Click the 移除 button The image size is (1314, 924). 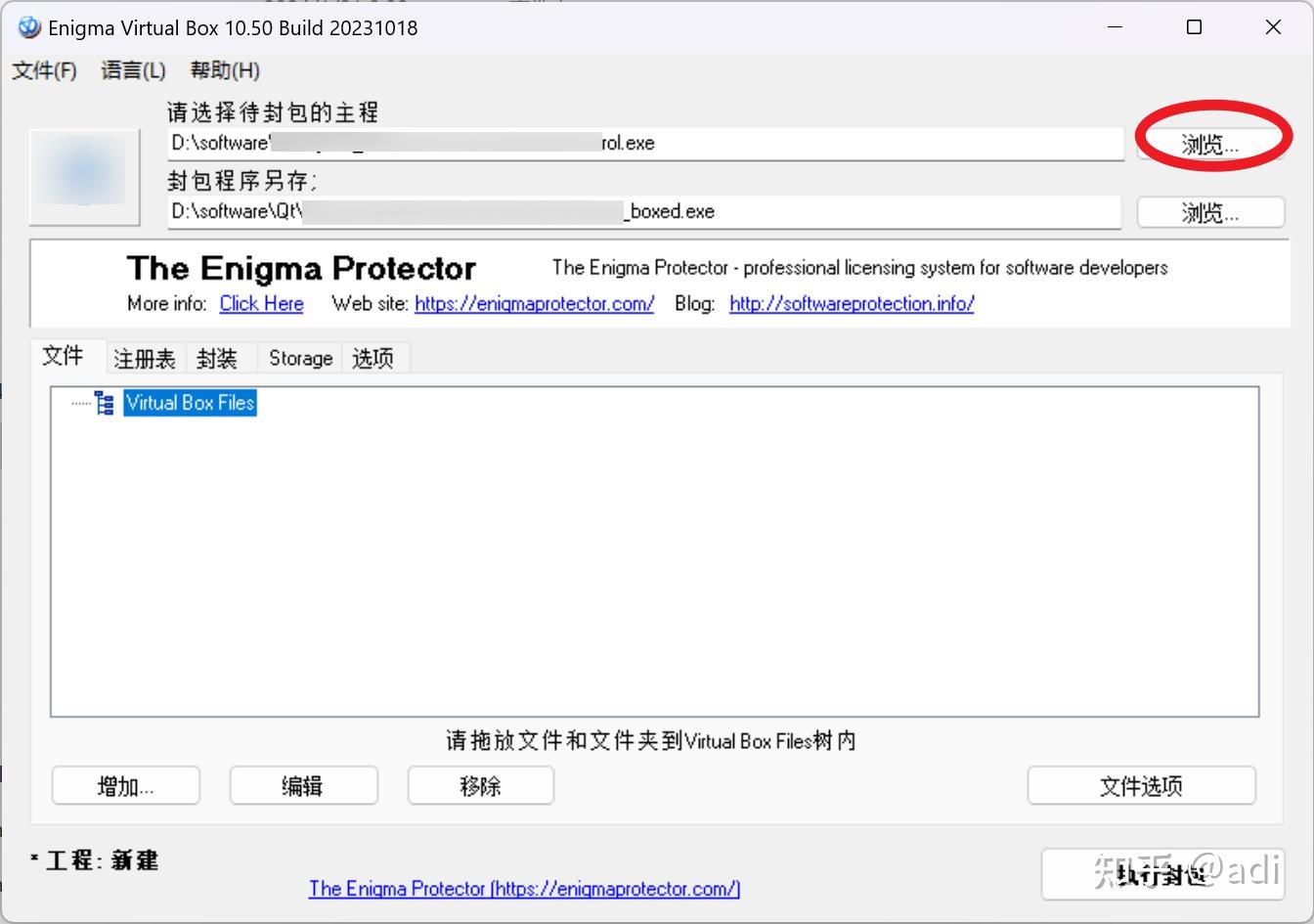pyautogui.click(x=480, y=785)
